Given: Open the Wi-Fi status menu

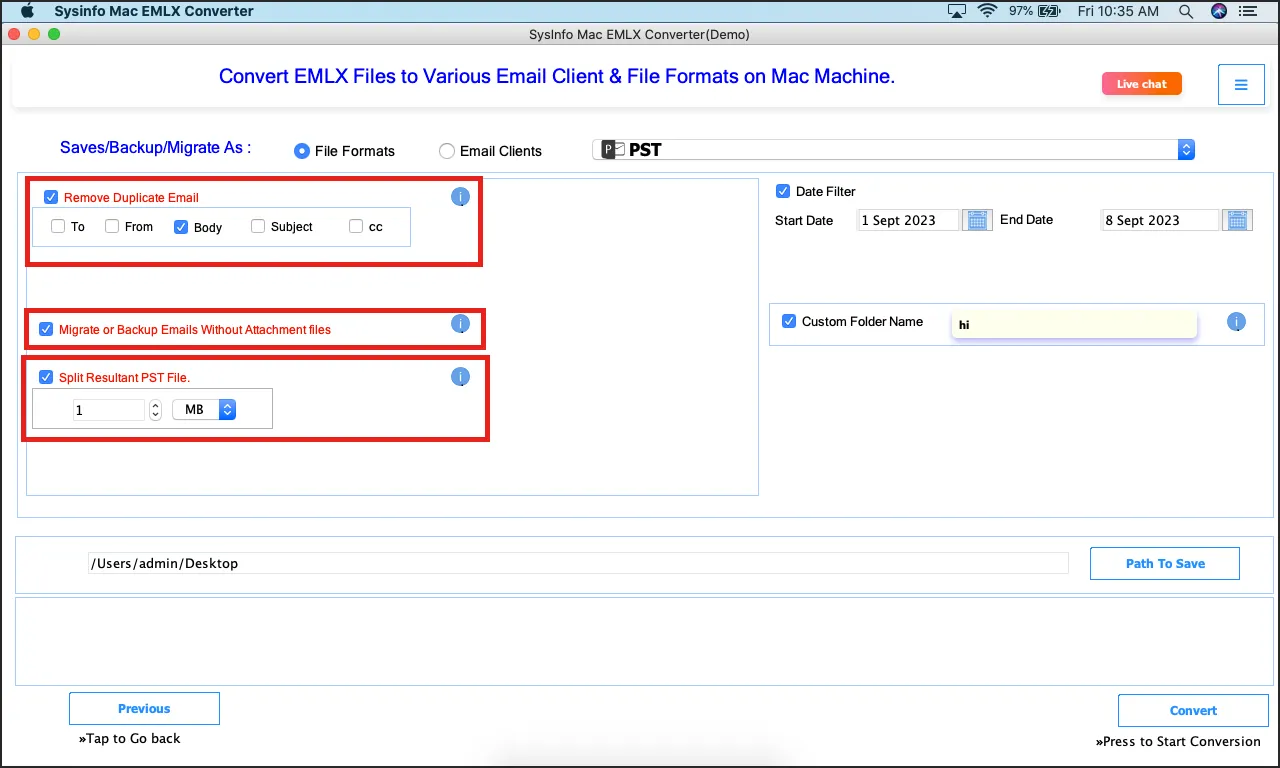Looking at the screenshot, I should pyautogui.click(x=988, y=11).
